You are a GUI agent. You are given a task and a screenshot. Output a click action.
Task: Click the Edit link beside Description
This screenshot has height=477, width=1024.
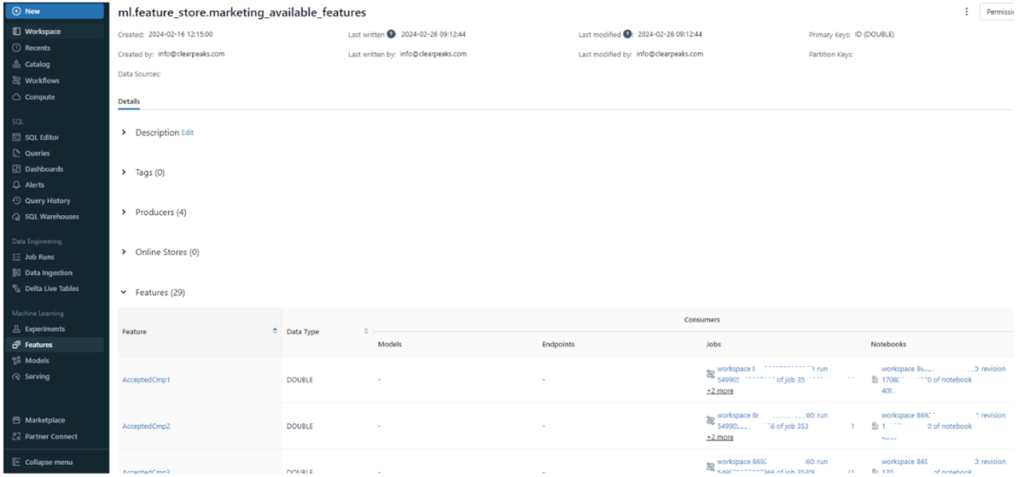click(188, 132)
